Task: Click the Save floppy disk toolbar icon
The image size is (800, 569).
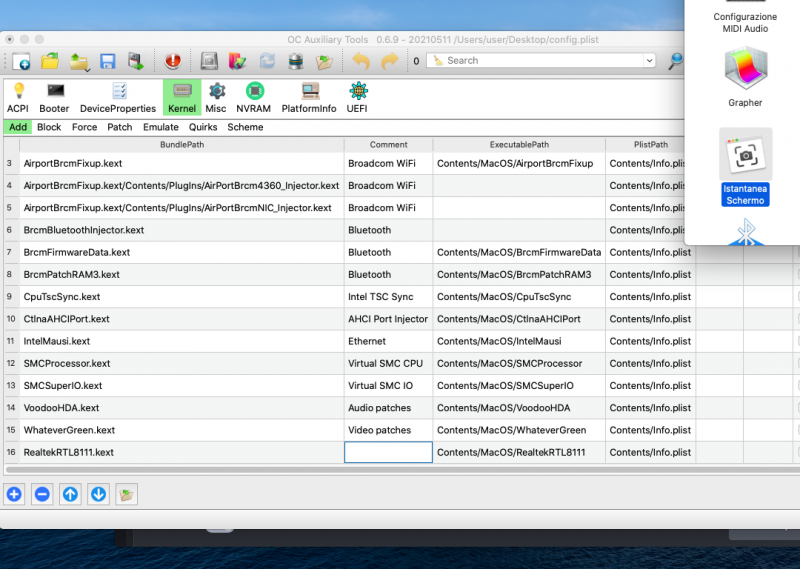Action: pyautogui.click(x=107, y=61)
